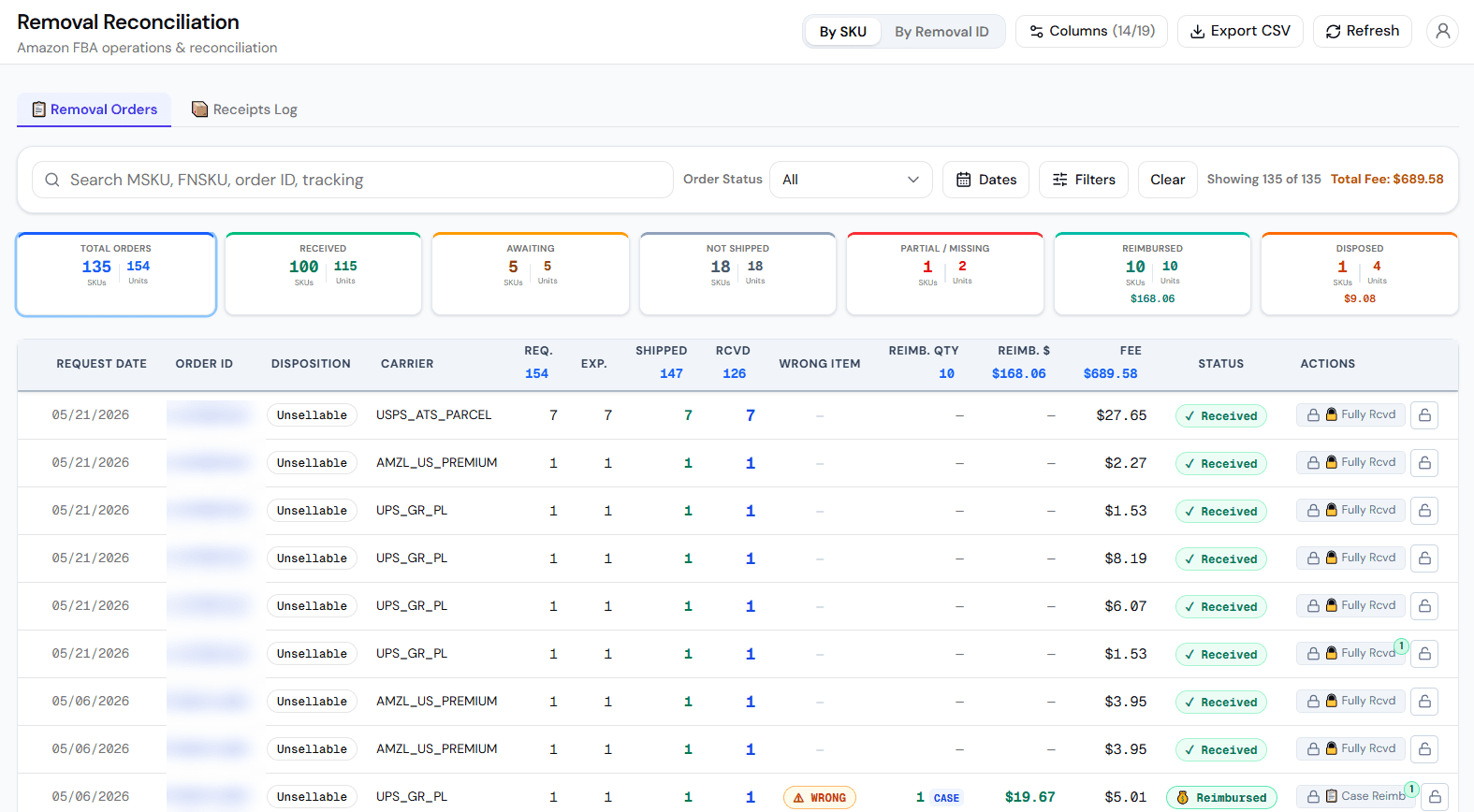Filter by the Awaiting summary card
The image size is (1474, 812).
click(x=531, y=274)
